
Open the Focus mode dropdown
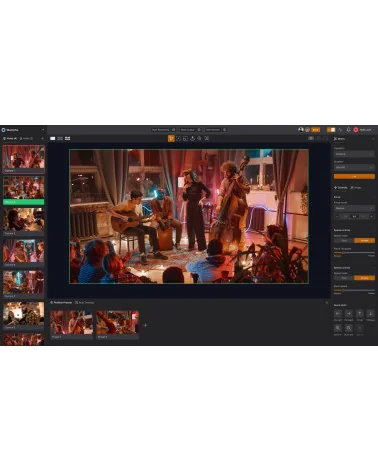point(354,208)
